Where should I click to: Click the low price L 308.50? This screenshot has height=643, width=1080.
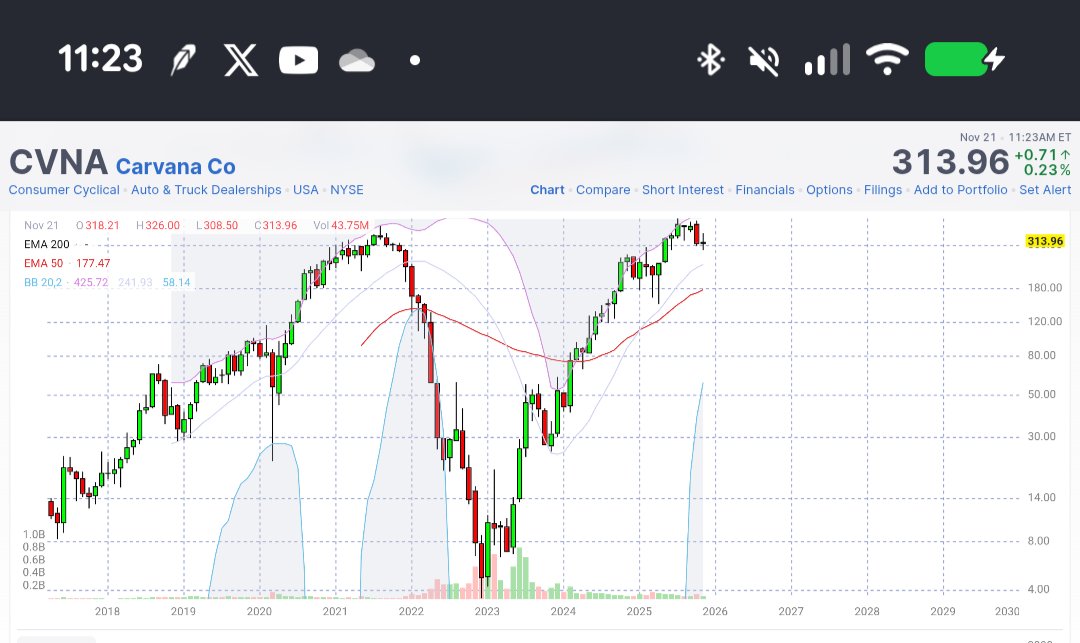tap(217, 225)
